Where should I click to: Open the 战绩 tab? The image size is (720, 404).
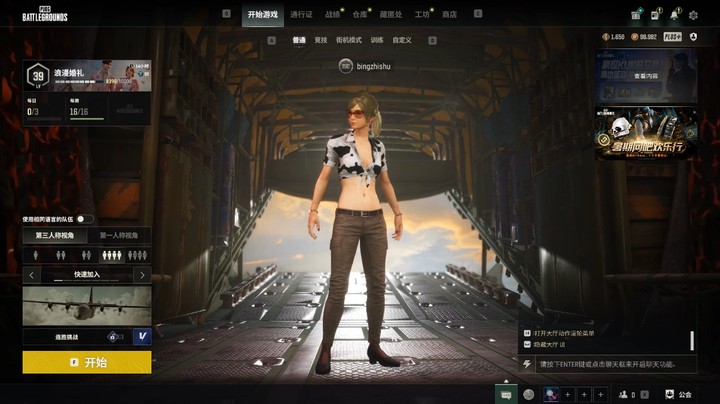pos(332,15)
